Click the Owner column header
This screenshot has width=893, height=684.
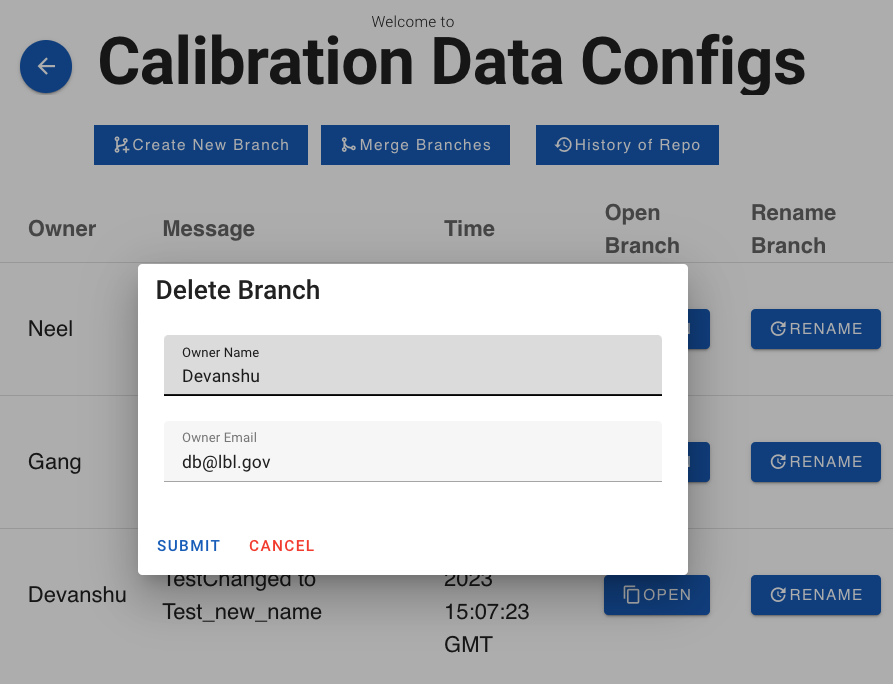[x=62, y=228]
